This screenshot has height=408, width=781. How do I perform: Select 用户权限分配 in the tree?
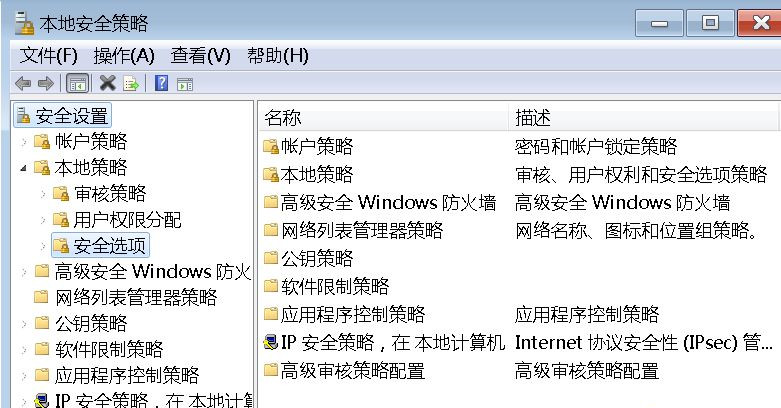127,219
